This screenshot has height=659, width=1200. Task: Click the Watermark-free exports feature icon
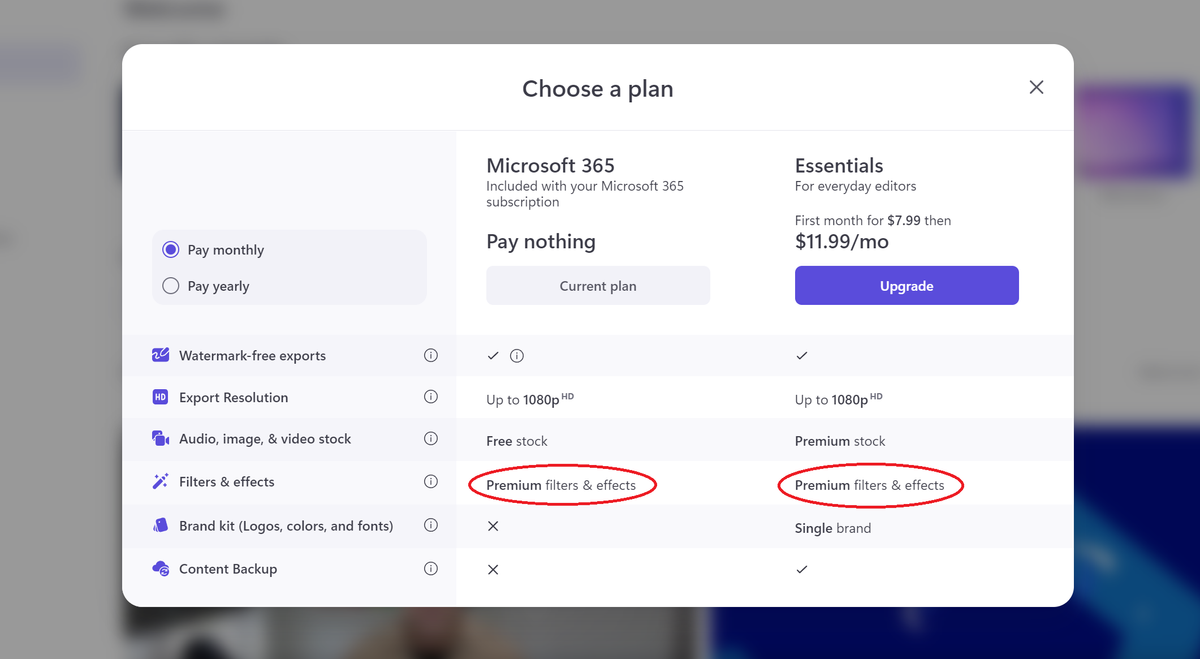tap(160, 355)
